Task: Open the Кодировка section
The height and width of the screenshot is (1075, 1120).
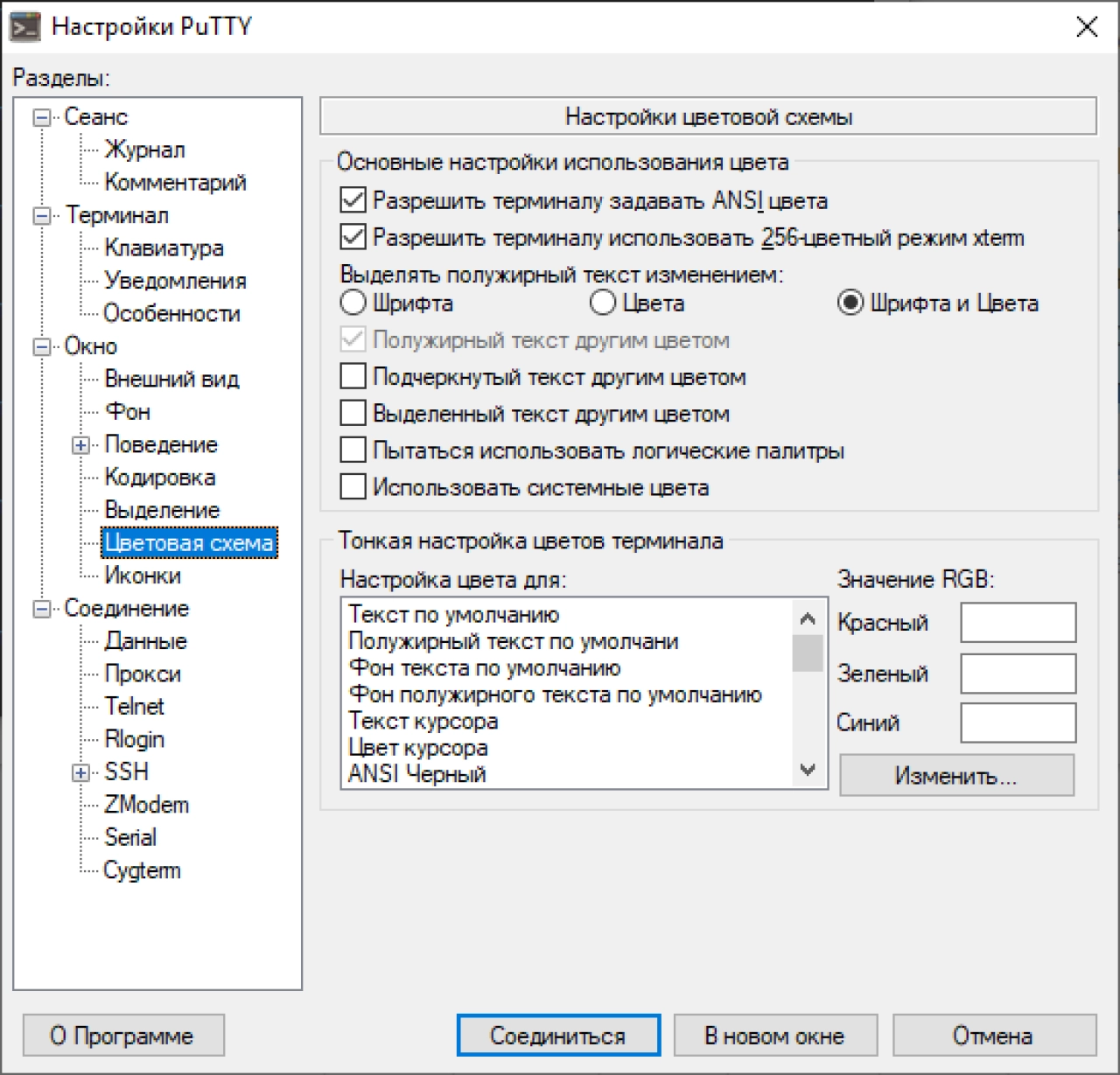Action: pyautogui.click(x=160, y=477)
